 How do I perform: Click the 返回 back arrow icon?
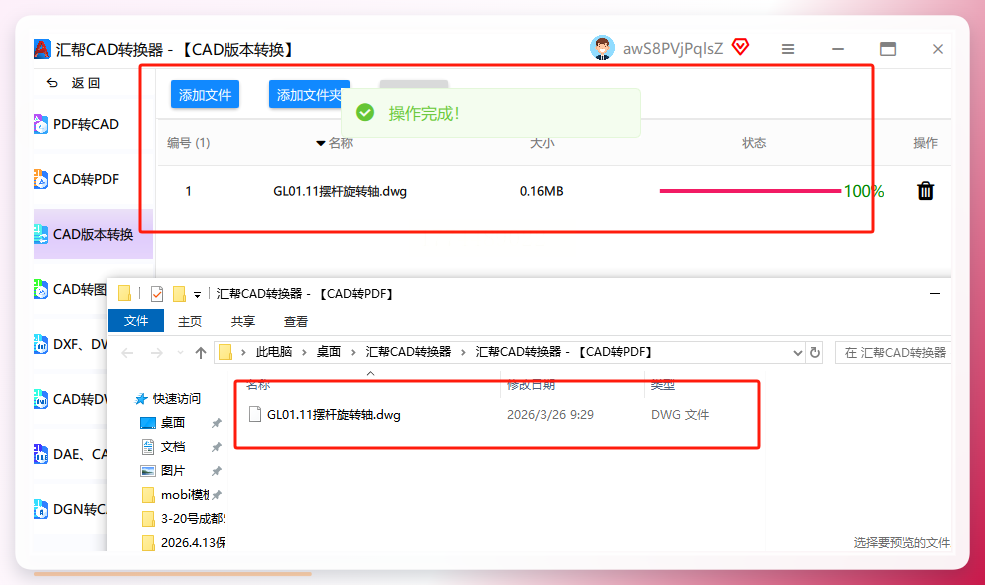(53, 83)
